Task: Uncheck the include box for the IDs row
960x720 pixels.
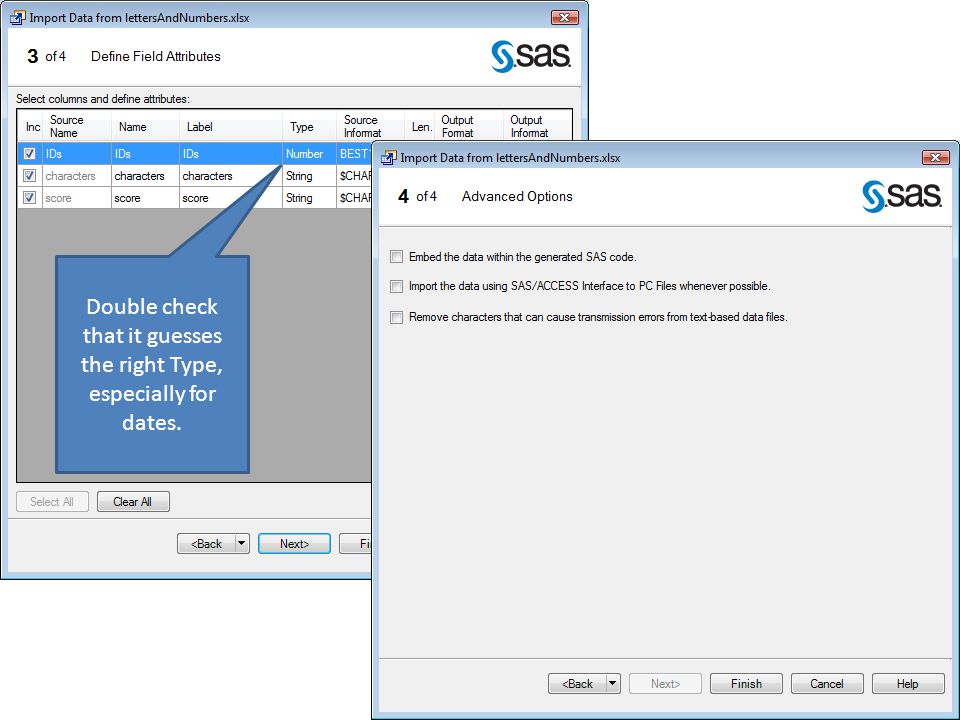Action: click(x=29, y=154)
